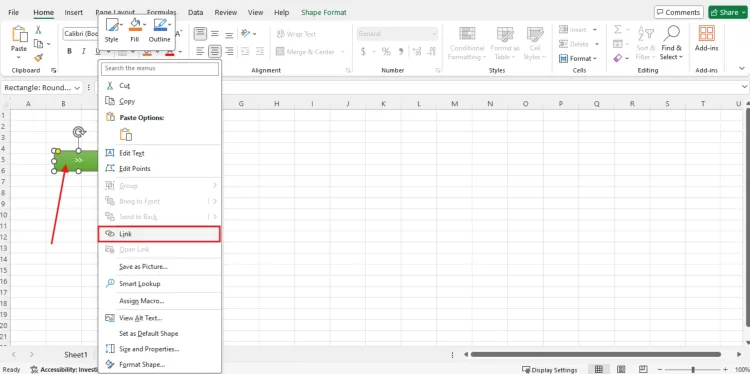
Task: Toggle Bold formatting
Action: (70, 51)
